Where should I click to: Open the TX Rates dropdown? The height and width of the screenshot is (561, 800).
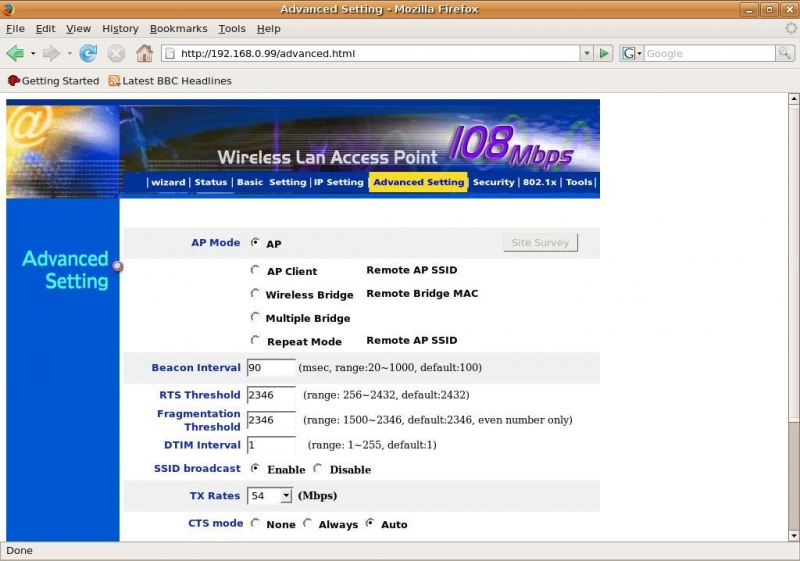[x=286, y=495]
